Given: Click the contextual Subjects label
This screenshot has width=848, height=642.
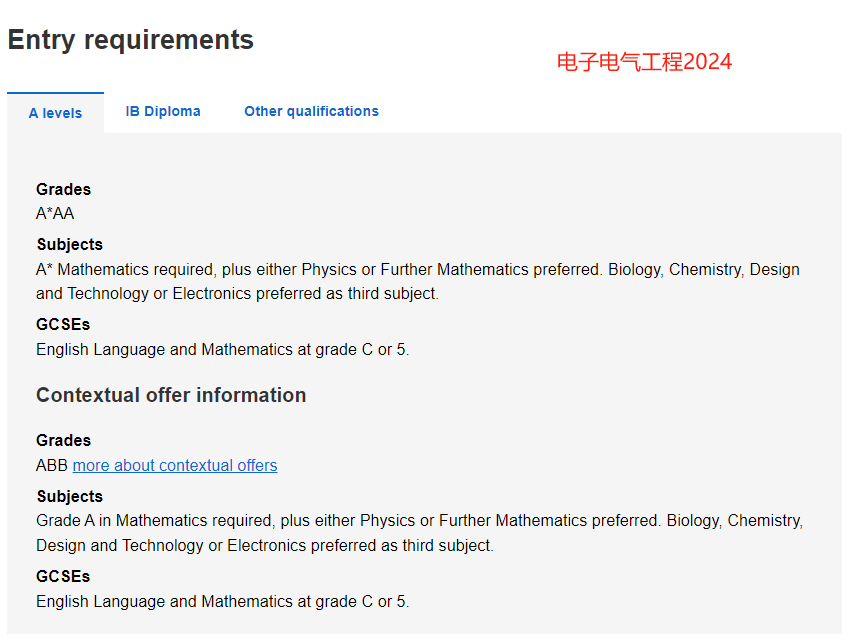Looking at the screenshot, I should click(x=69, y=497).
